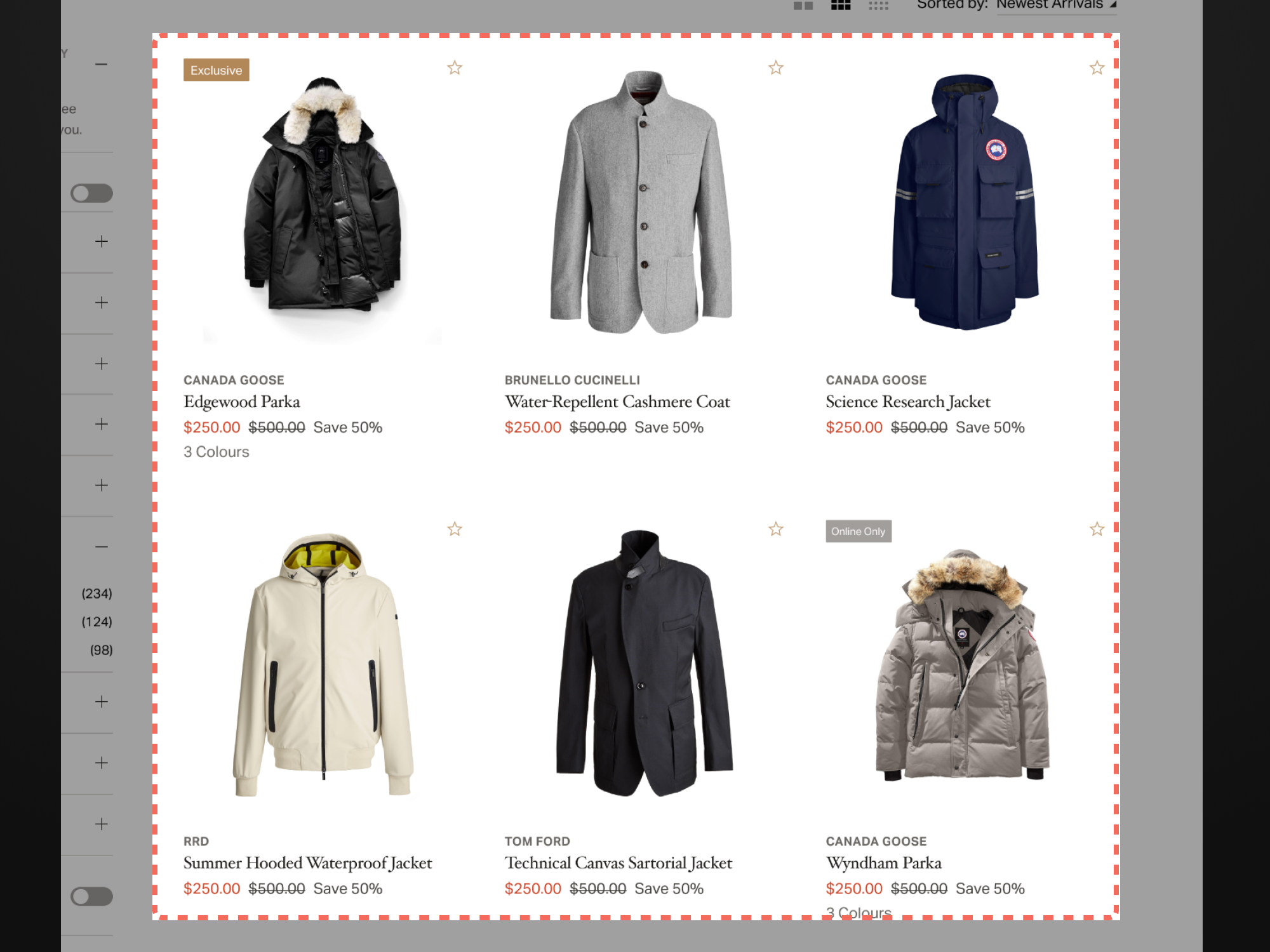
Task: Toggle the lower sidebar filter switch
Action: pos(91,897)
